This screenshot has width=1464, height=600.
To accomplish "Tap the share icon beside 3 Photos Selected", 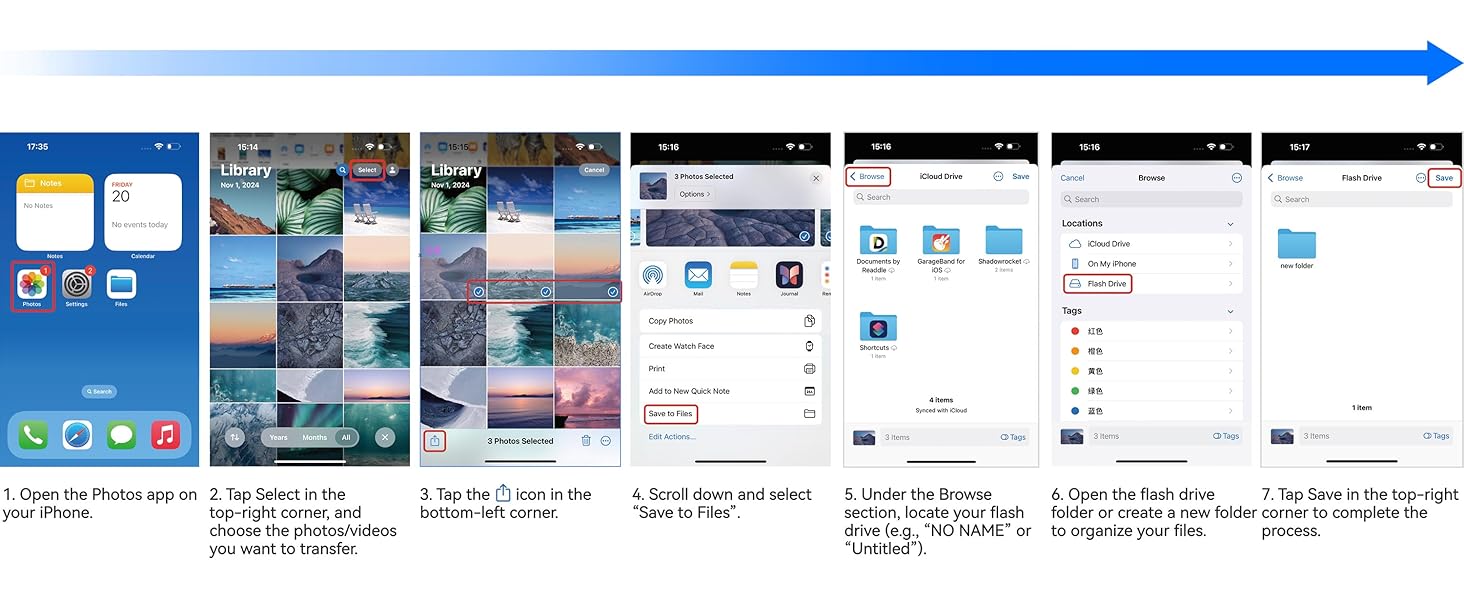I will (434, 440).
